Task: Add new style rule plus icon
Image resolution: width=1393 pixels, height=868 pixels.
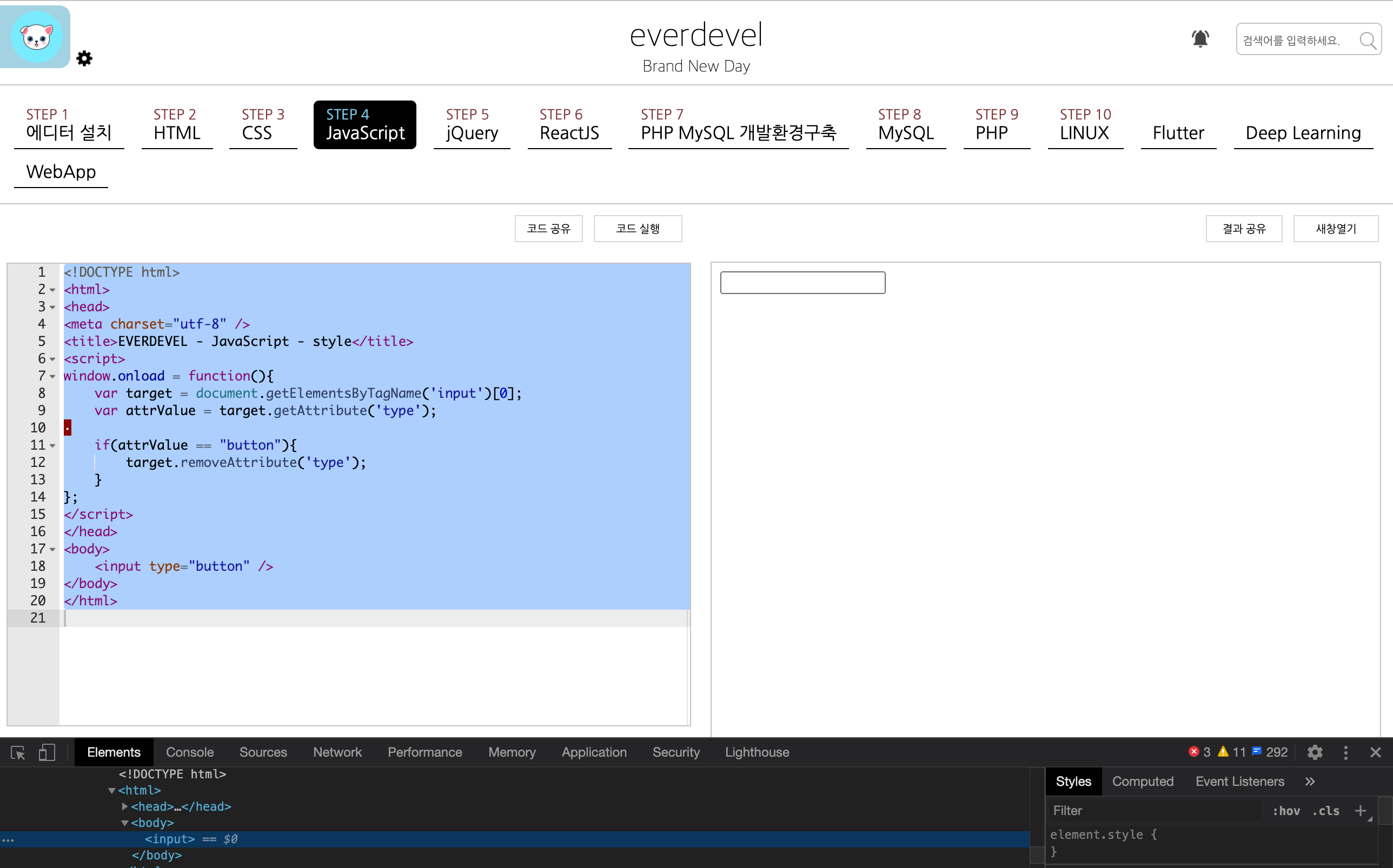Action: pos(1360,811)
